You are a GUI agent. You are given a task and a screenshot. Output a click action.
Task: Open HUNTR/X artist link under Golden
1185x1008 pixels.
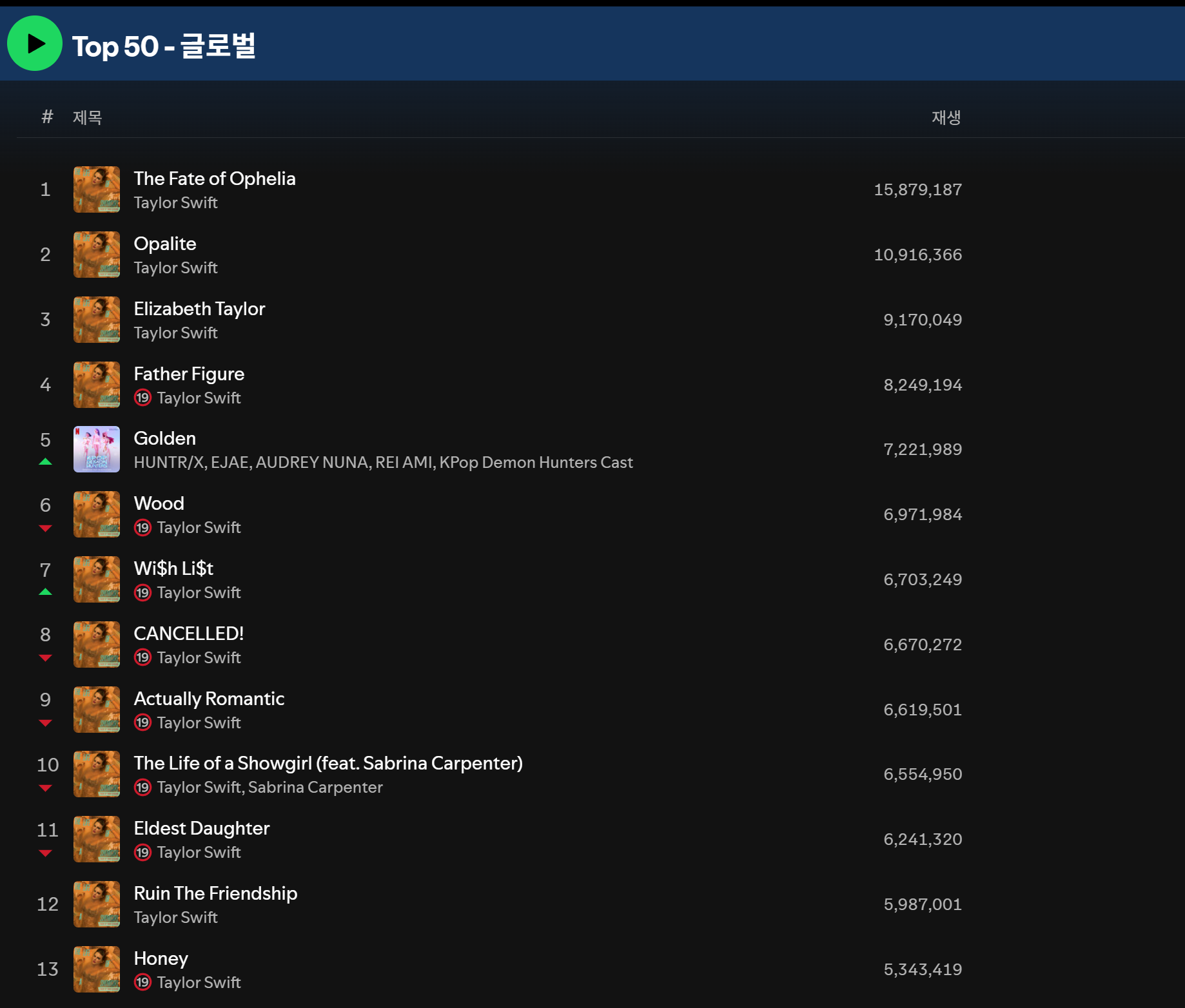tap(168, 463)
